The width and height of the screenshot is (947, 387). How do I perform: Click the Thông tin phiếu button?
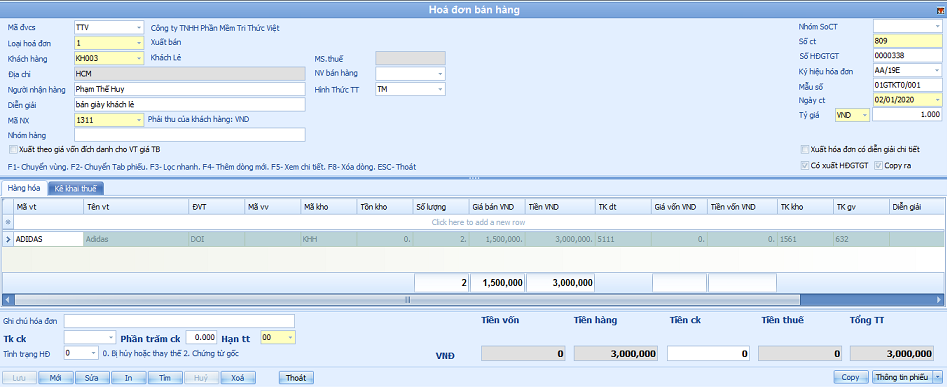(x=901, y=377)
